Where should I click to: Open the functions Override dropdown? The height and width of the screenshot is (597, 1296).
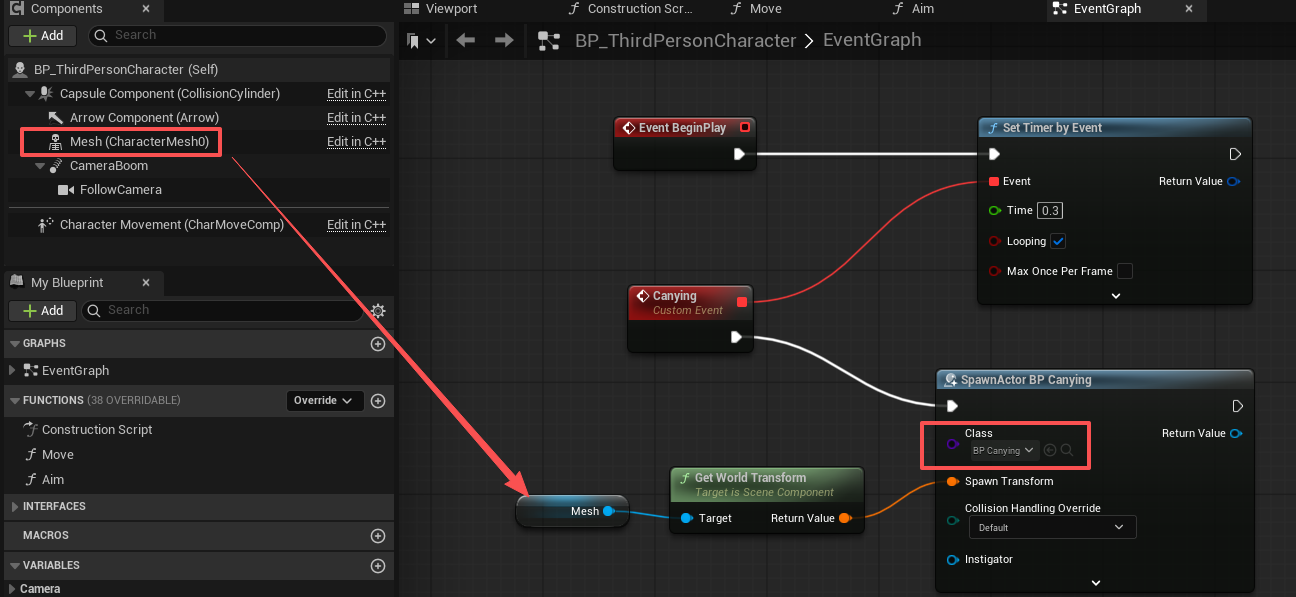coord(323,401)
